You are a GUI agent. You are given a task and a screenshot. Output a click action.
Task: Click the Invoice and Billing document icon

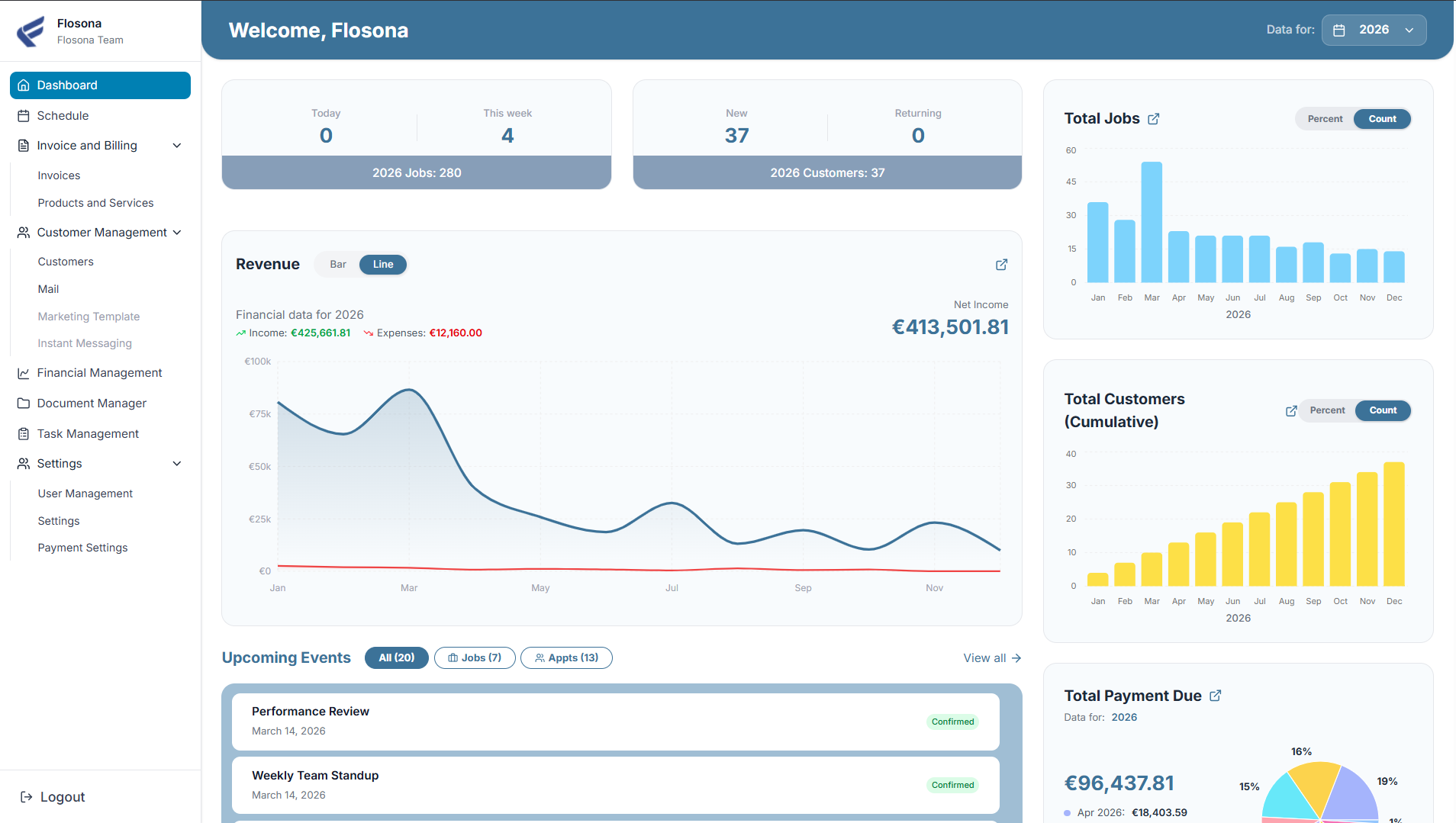24,146
